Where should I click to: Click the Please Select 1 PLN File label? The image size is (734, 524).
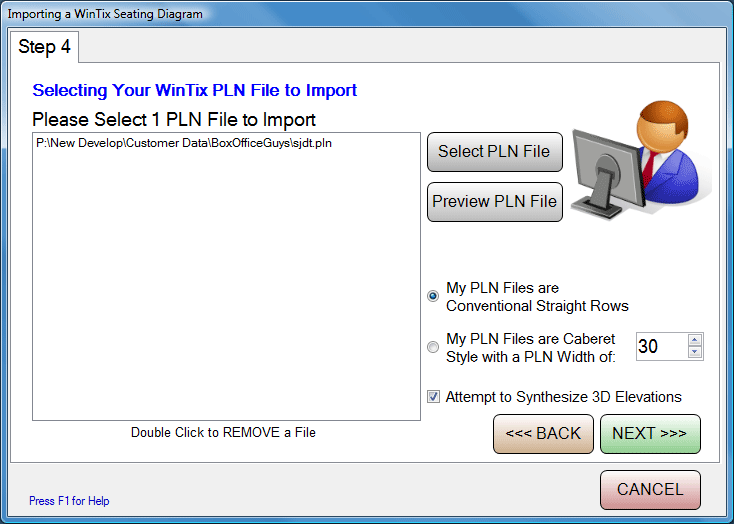pos(174,120)
